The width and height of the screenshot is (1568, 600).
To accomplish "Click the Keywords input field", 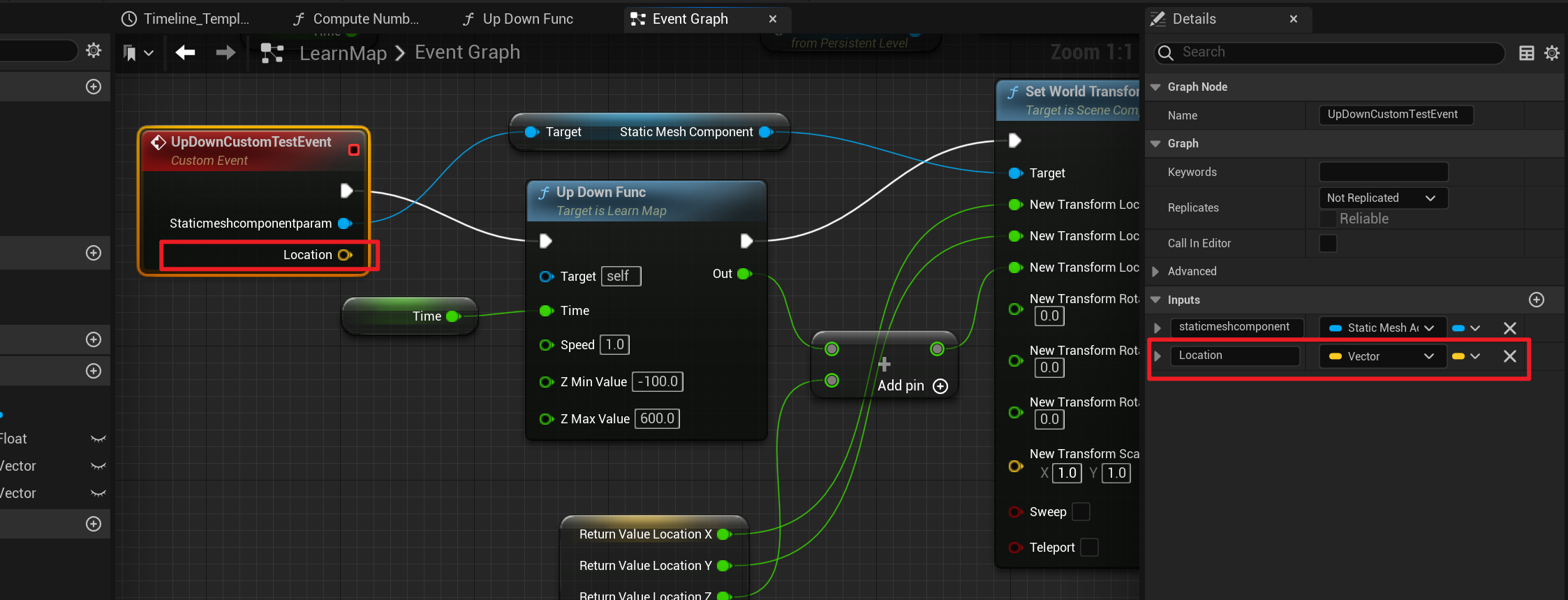I will pyautogui.click(x=1384, y=172).
